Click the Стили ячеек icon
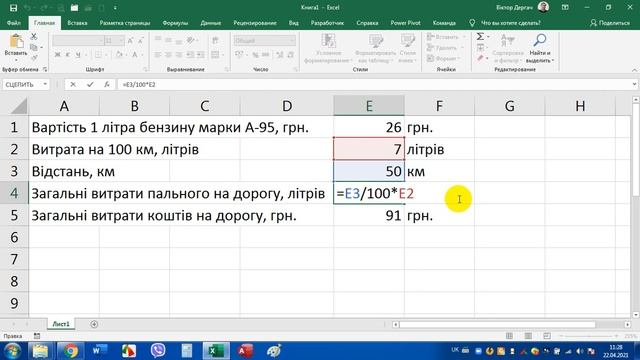Viewport: 640px width, 360px height. (x=407, y=41)
